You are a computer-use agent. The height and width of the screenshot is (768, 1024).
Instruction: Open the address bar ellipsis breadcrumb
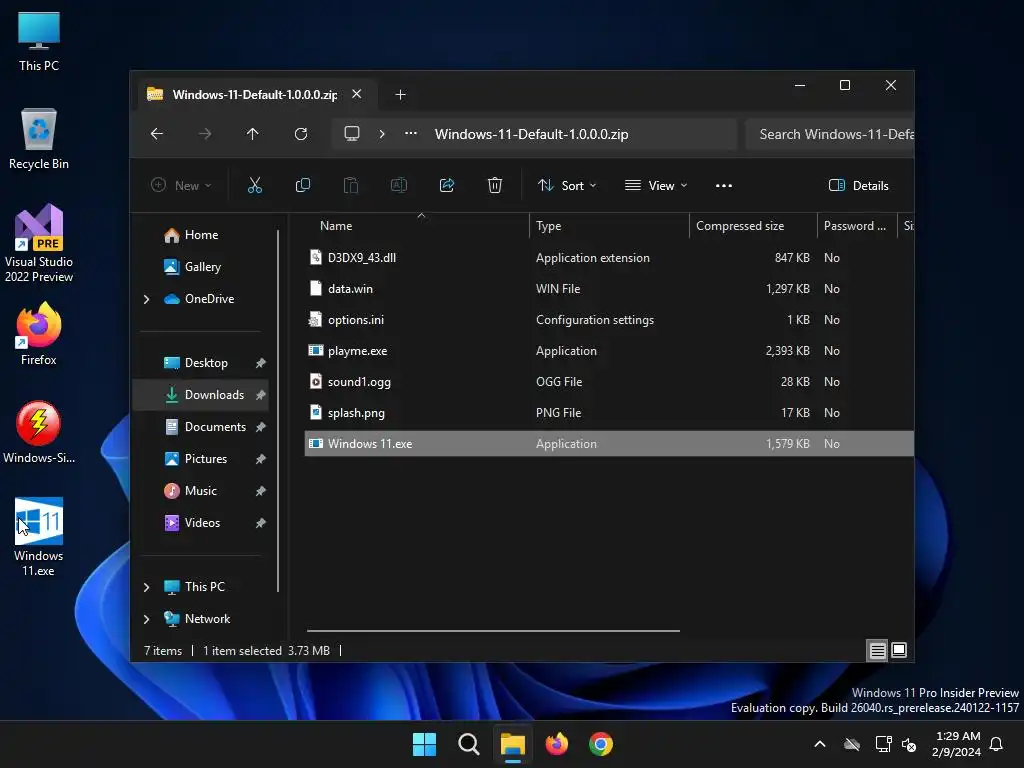[x=411, y=134]
